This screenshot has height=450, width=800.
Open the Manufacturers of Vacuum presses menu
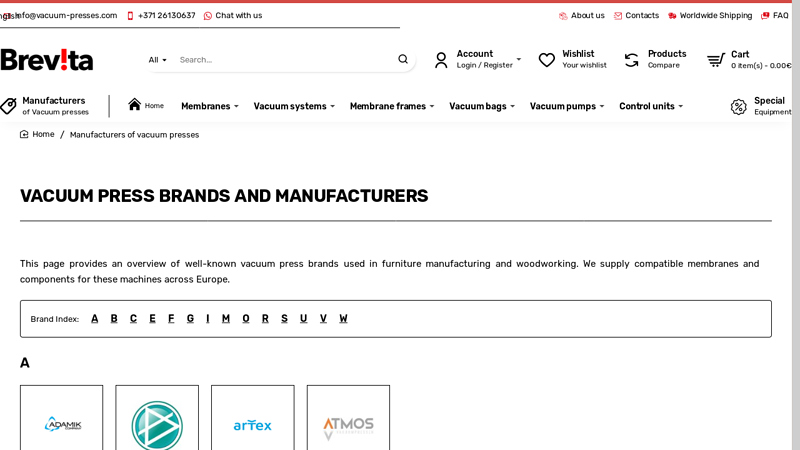pos(55,106)
